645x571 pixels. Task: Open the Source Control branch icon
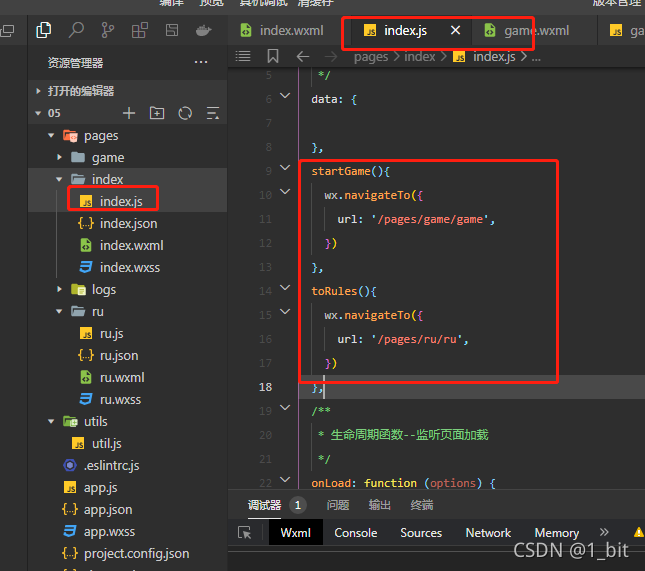pos(108,30)
